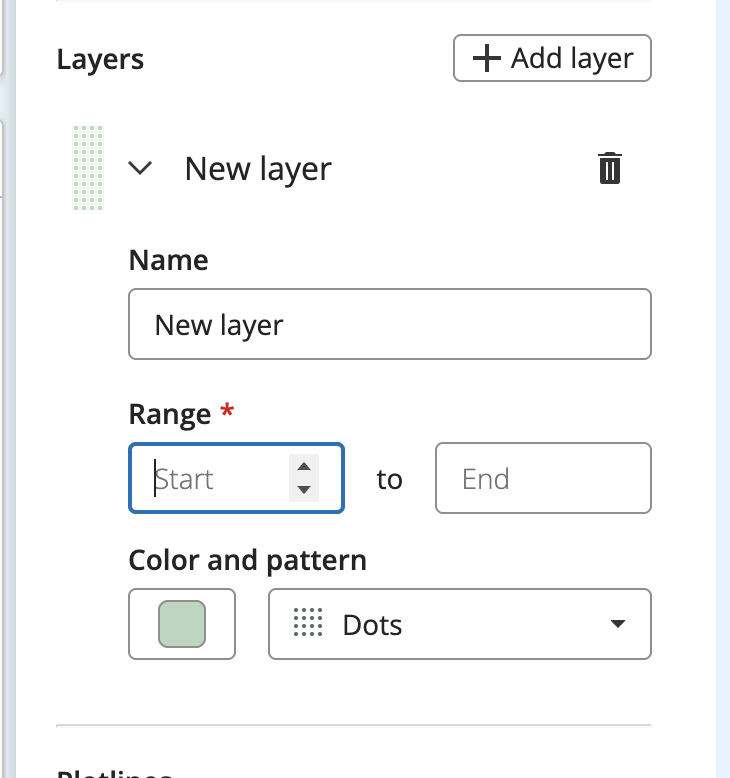The width and height of the screenshot is (730, 778).
Task: Click the Layers section heading
Action: point(100,60)
